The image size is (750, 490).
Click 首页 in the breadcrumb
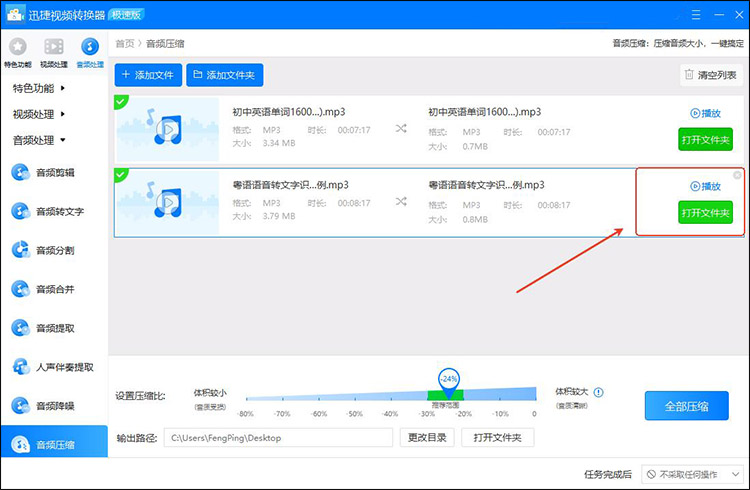click(x=125, y=44)
